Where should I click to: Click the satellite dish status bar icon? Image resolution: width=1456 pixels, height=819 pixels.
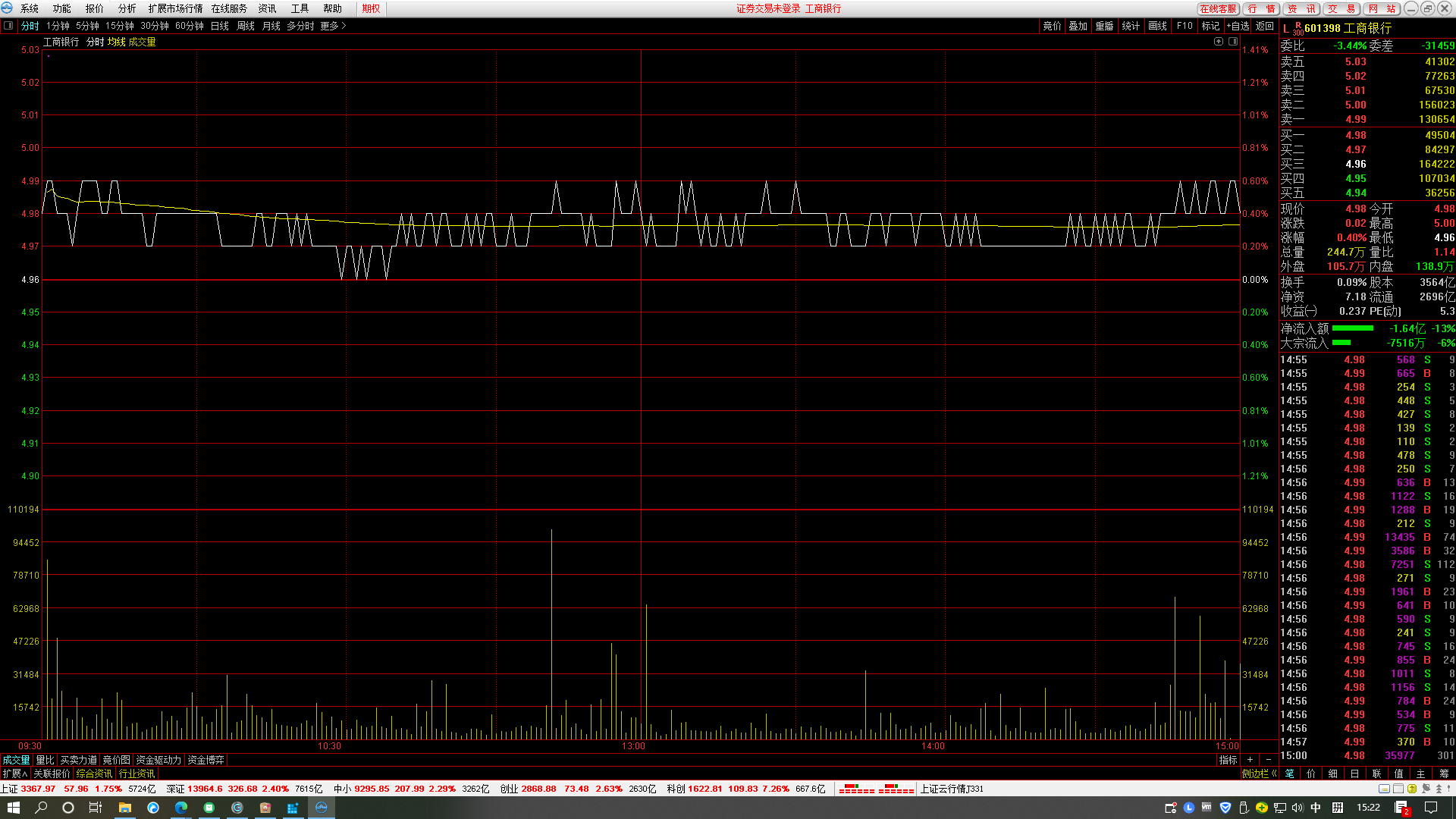[1426, 789]
